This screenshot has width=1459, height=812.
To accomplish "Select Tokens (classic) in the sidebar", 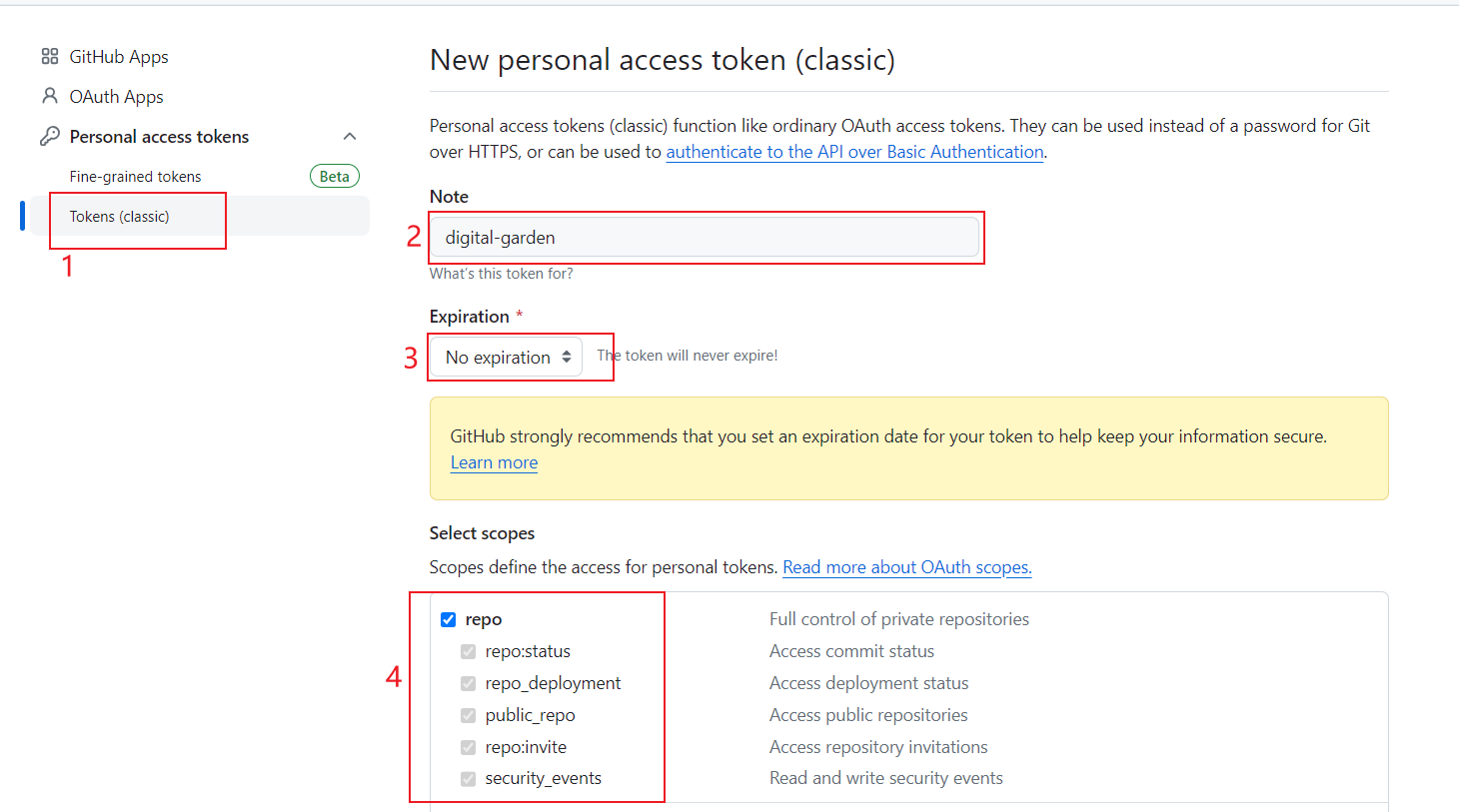I will (x=119, y=216).
